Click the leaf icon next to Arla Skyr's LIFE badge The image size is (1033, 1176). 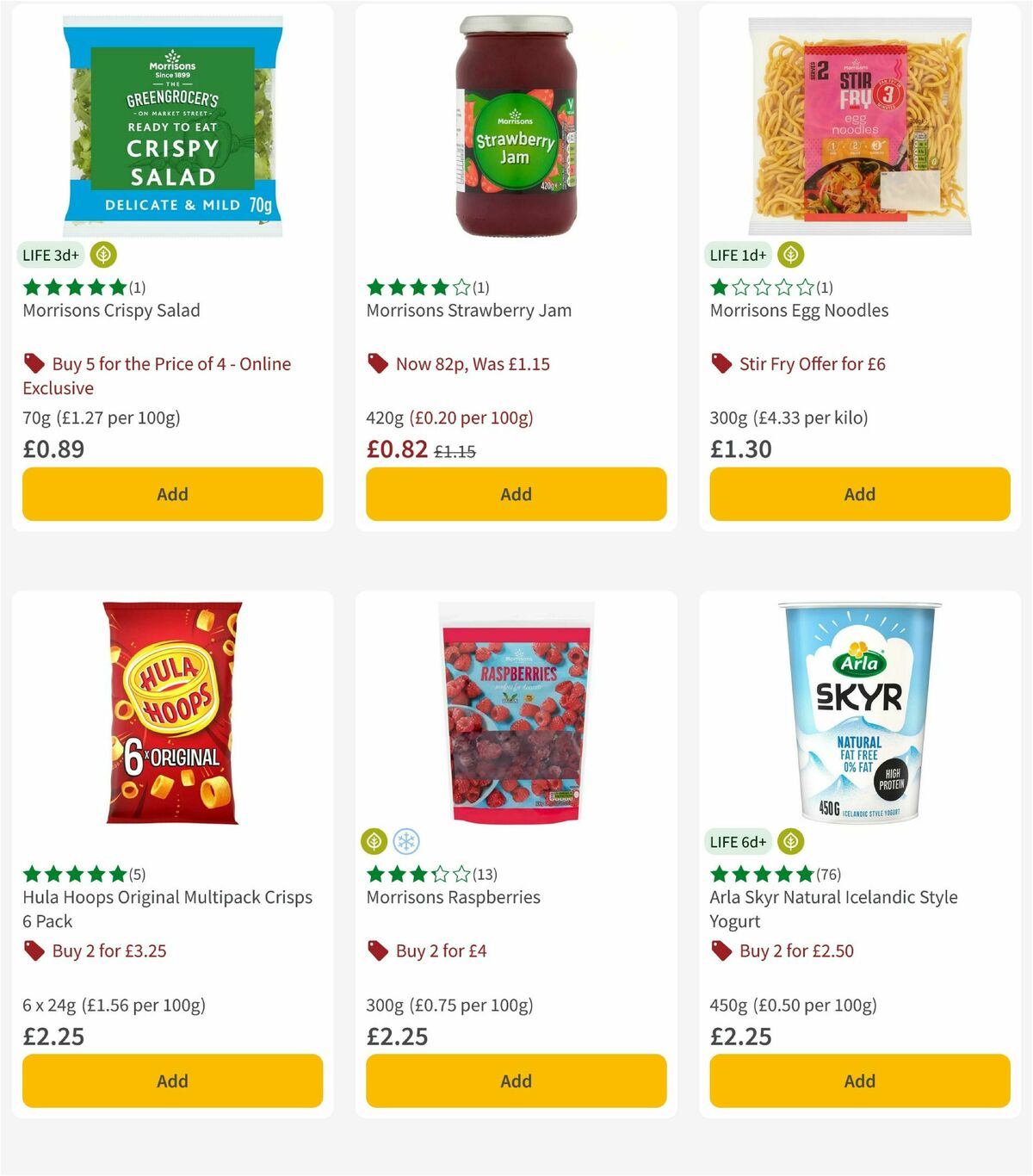coord(789,842)
